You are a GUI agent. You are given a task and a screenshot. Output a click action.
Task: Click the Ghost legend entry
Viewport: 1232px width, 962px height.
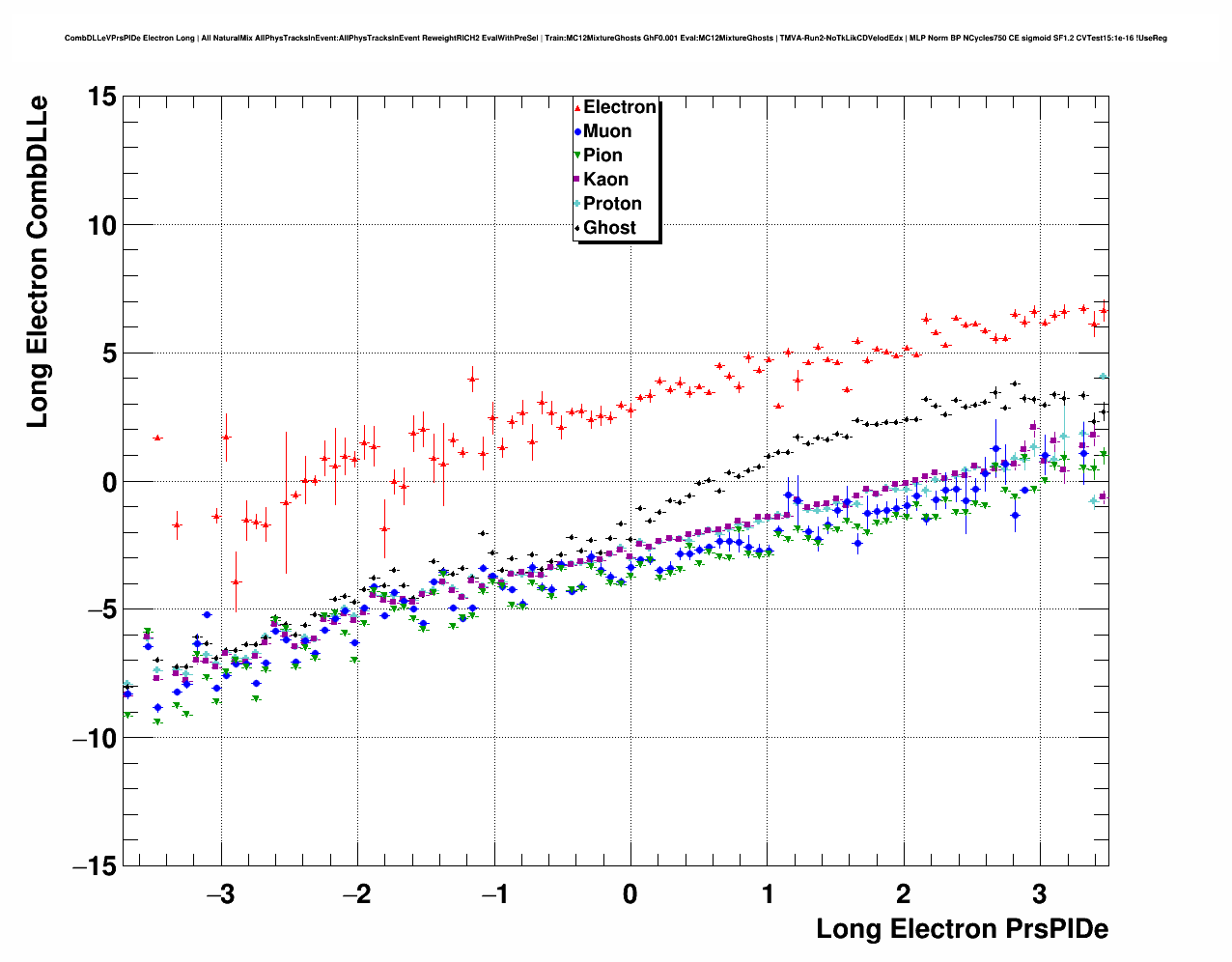pos(604,228)
